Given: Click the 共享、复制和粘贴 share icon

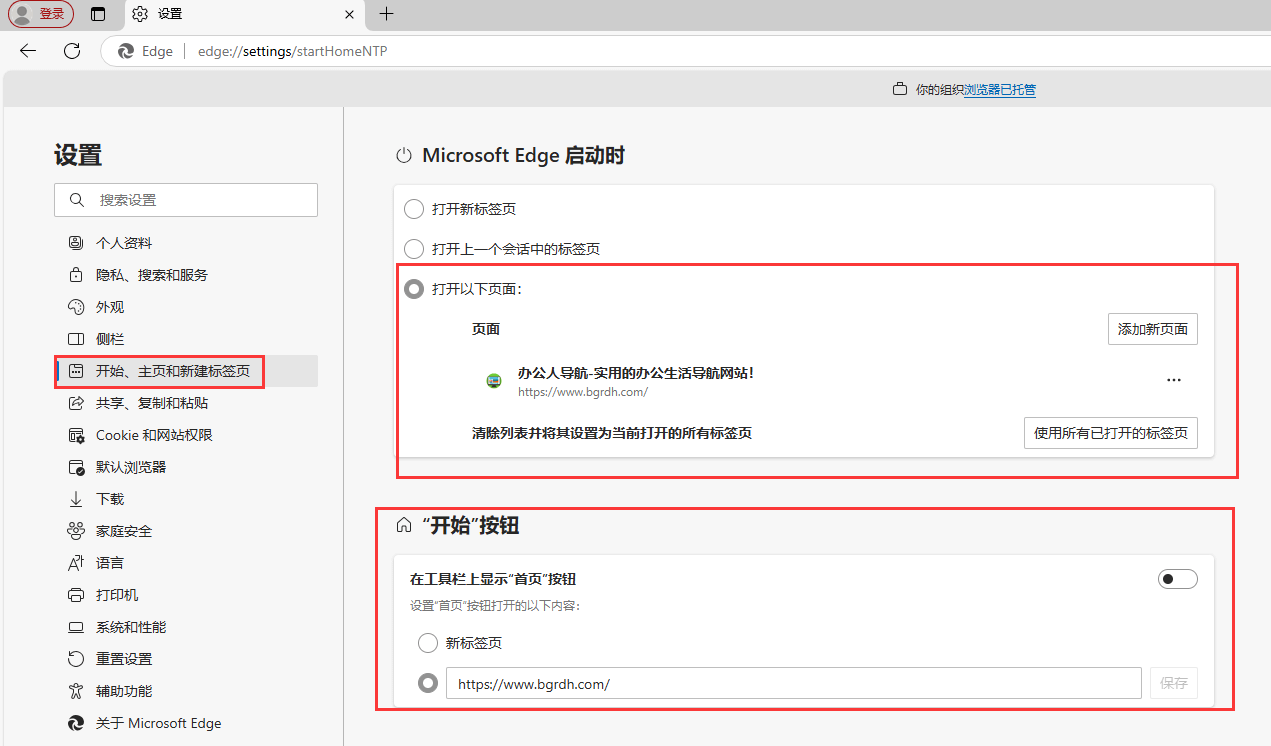Looking at the screenshot, I should 76,403.
